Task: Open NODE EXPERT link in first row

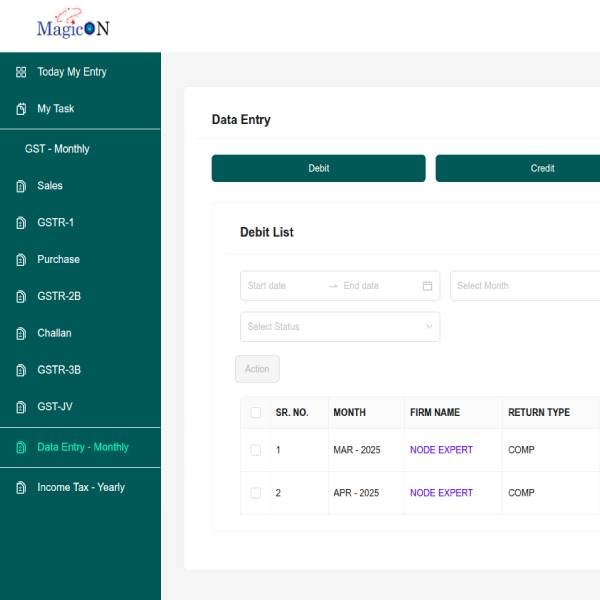Action: [441, 450]
